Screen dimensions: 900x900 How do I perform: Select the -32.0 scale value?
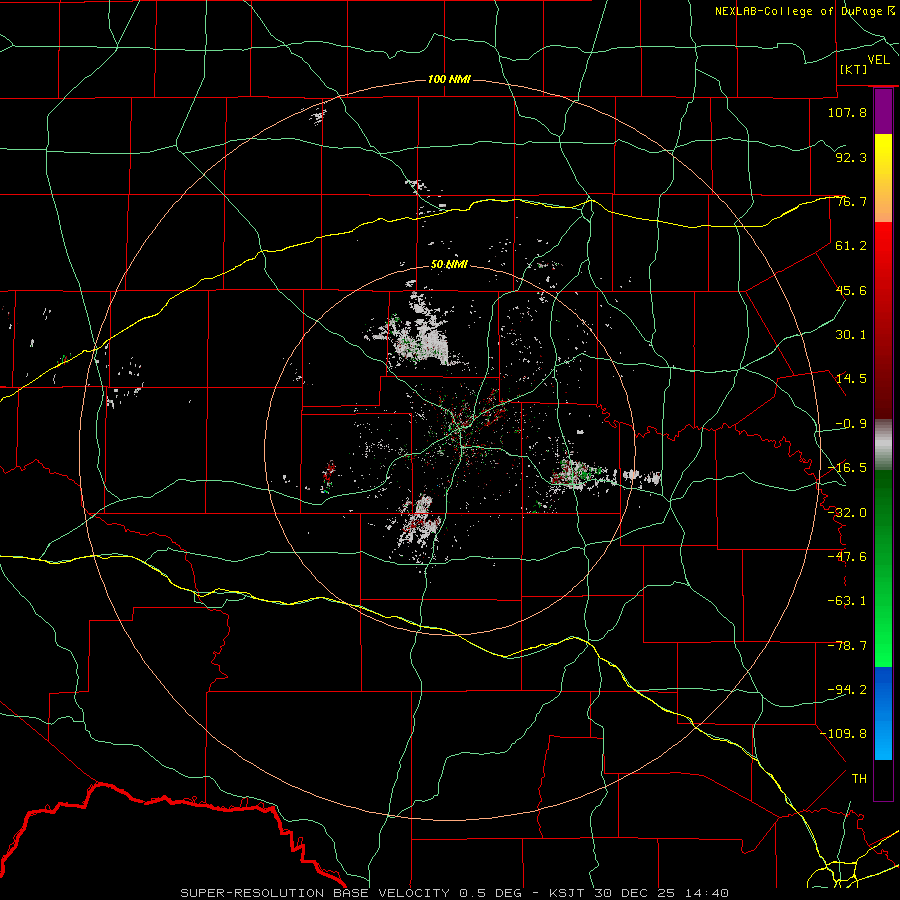pyautogui.click(x=847, y=513)
